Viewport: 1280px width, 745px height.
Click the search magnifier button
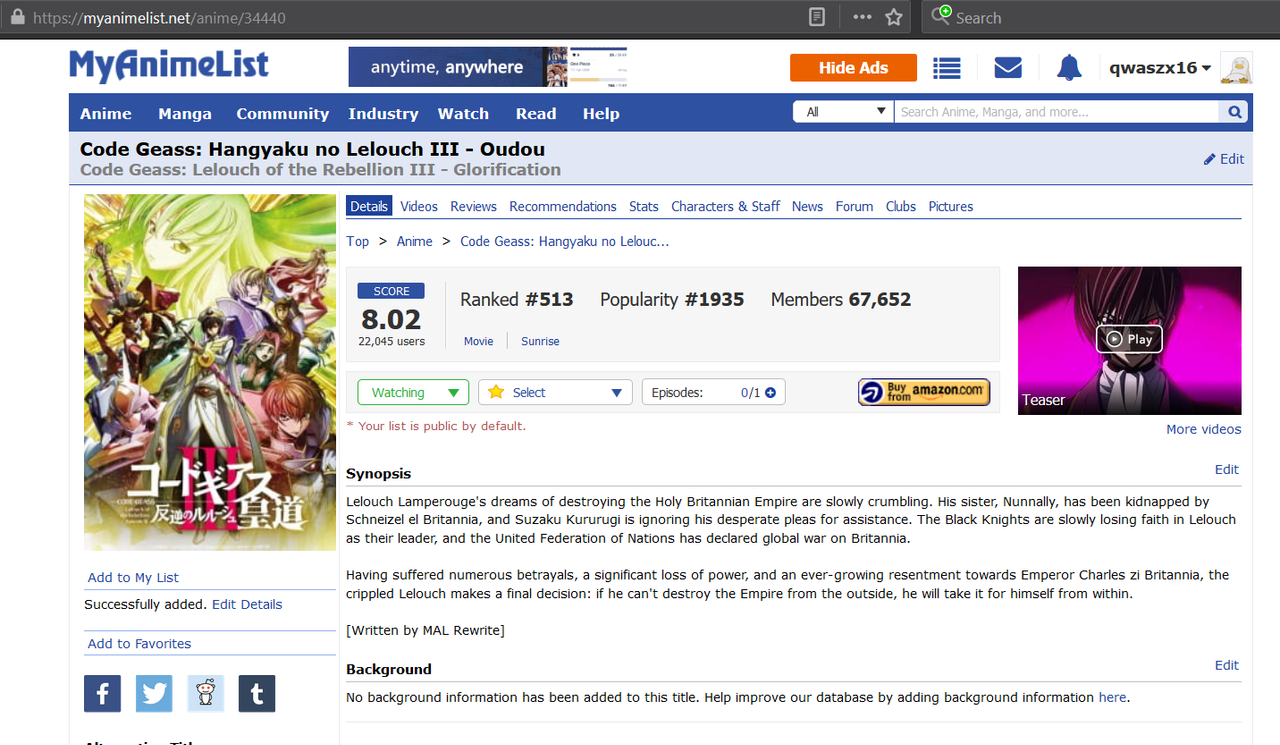point(1235,112)
